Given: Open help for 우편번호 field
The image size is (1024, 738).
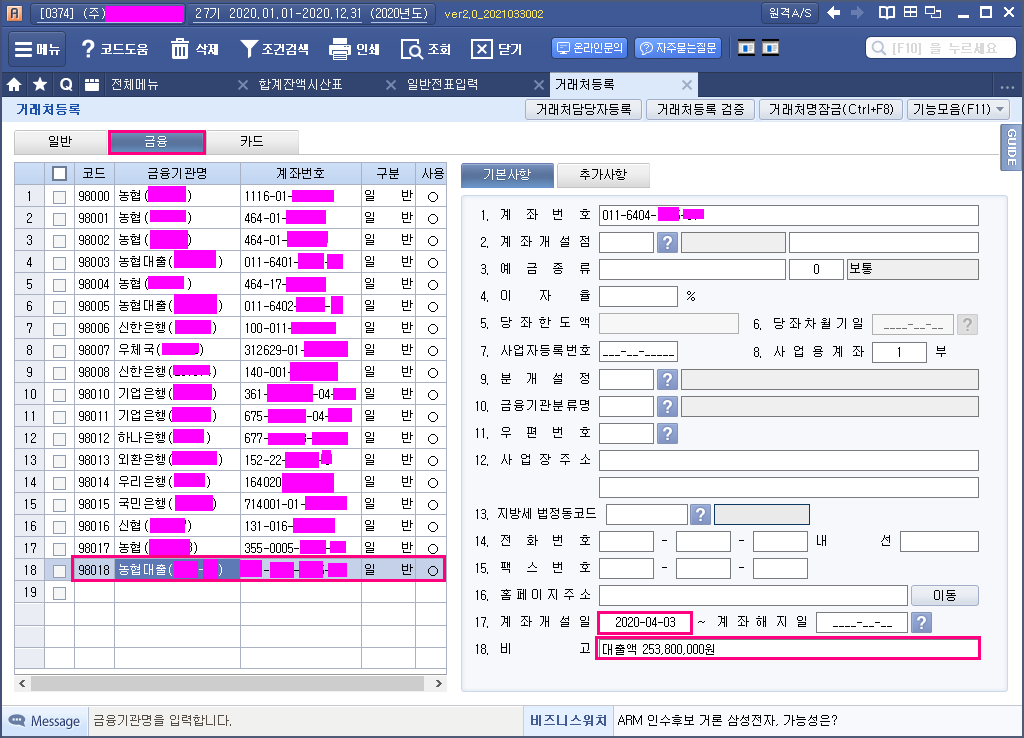Looking at the screenshot, I should pos(667,434).
